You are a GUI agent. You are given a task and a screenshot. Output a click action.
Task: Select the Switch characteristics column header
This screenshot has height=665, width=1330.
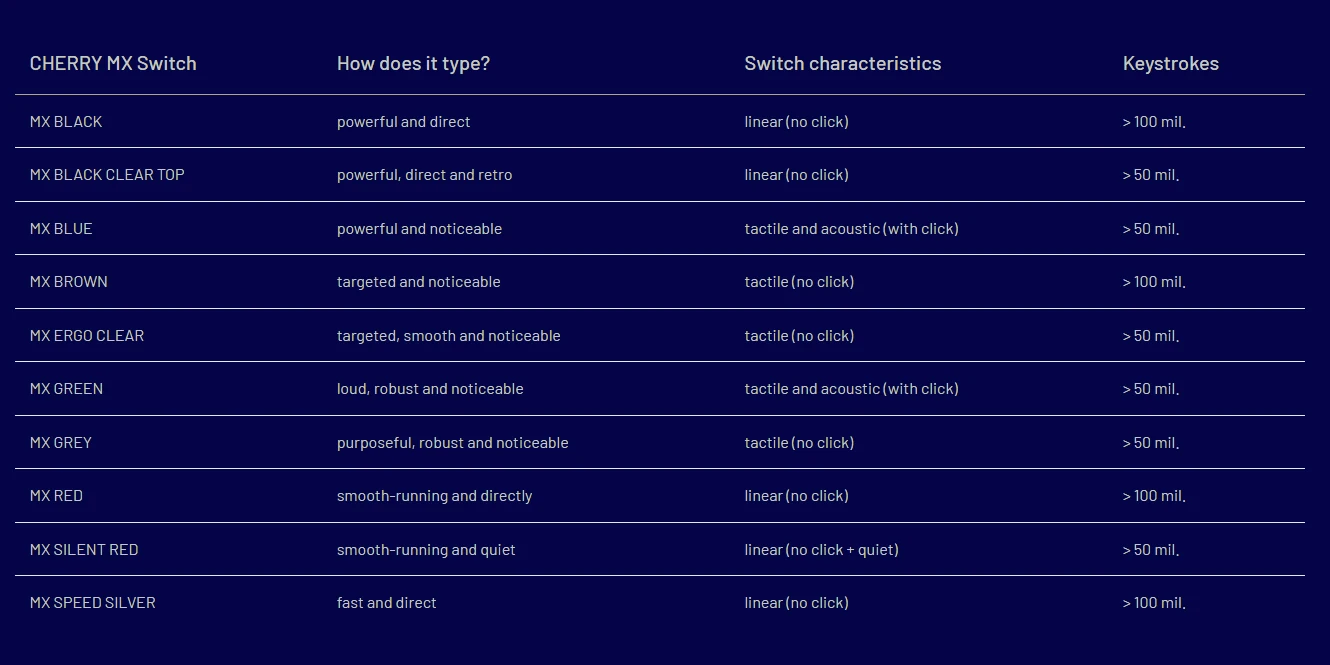coord(842,63)
